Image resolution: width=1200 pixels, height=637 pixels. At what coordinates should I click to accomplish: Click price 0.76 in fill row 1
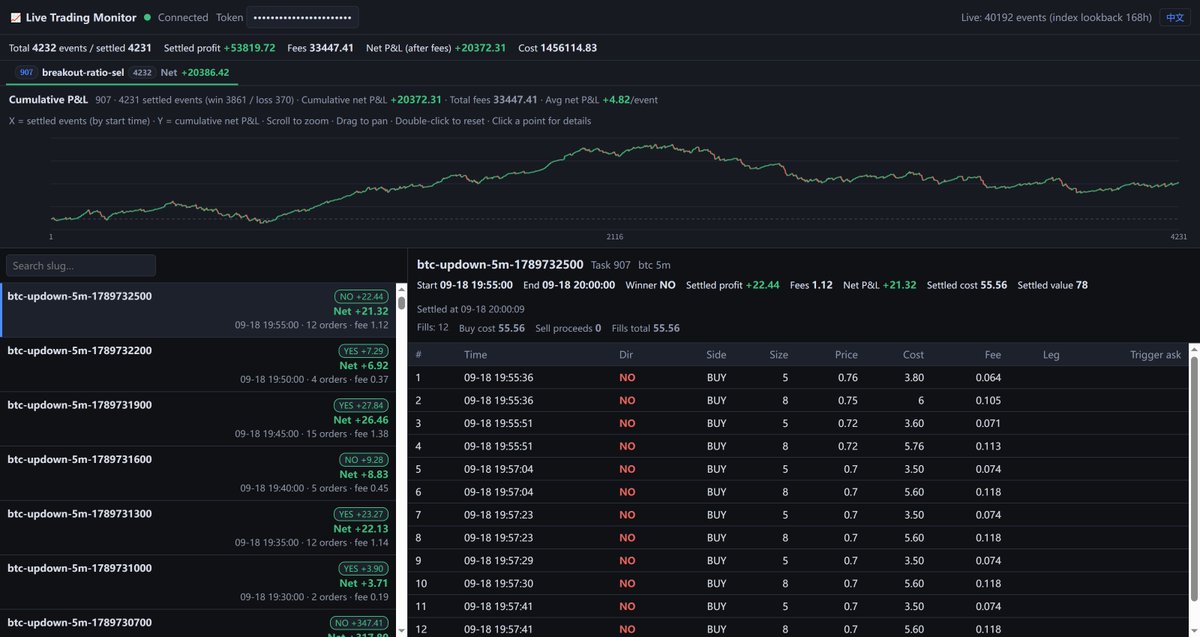click(x=847, y=378)
